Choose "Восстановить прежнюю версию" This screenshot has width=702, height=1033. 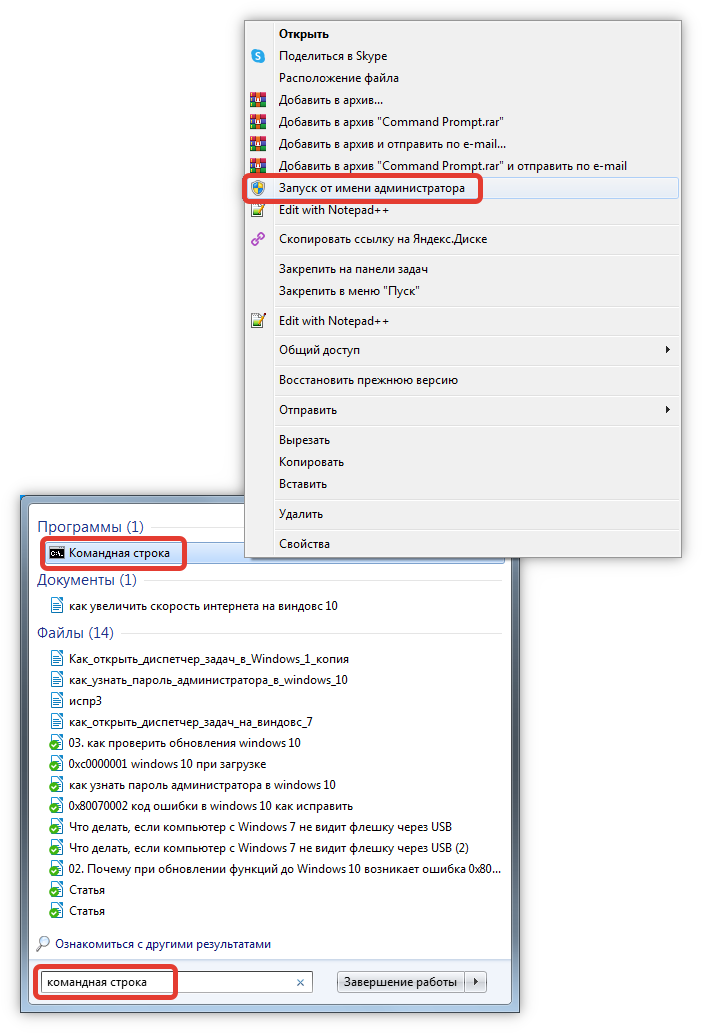click(368, 380)
